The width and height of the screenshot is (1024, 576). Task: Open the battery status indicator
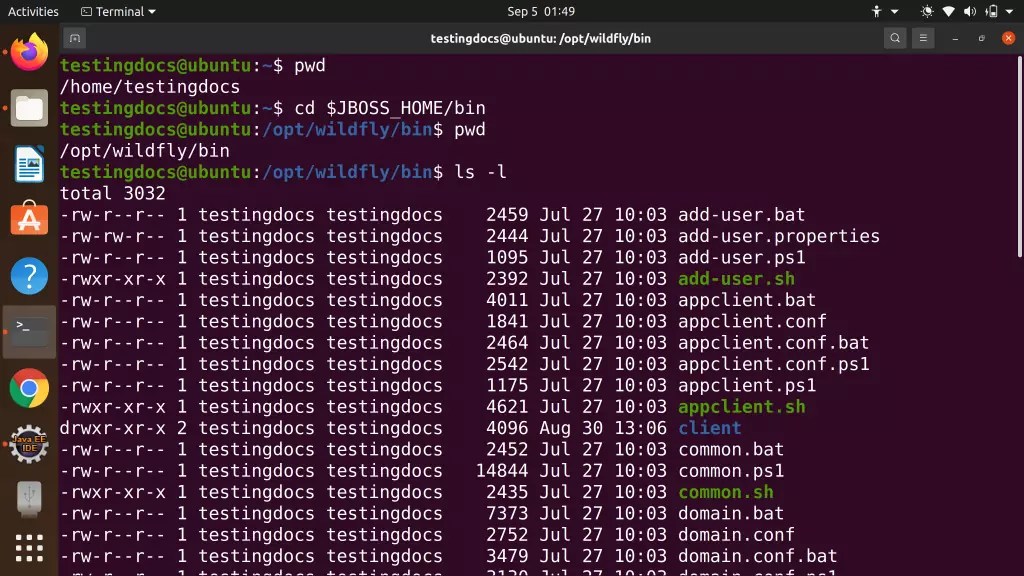(x=992, y=11)
